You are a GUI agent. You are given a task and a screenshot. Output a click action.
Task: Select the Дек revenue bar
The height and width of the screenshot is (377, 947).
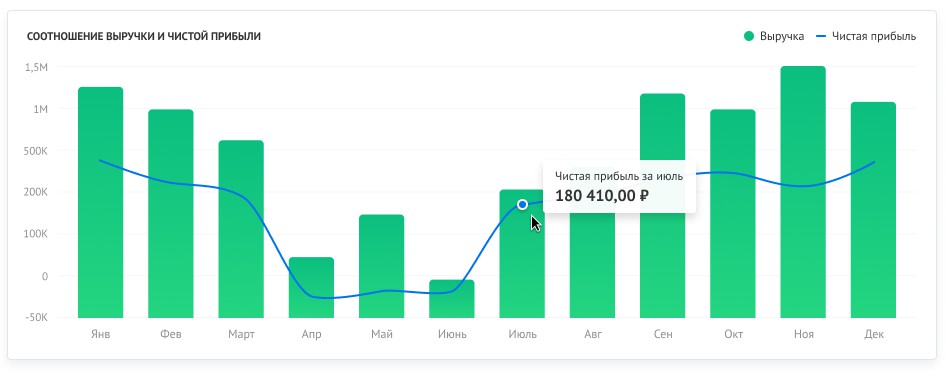873,210
